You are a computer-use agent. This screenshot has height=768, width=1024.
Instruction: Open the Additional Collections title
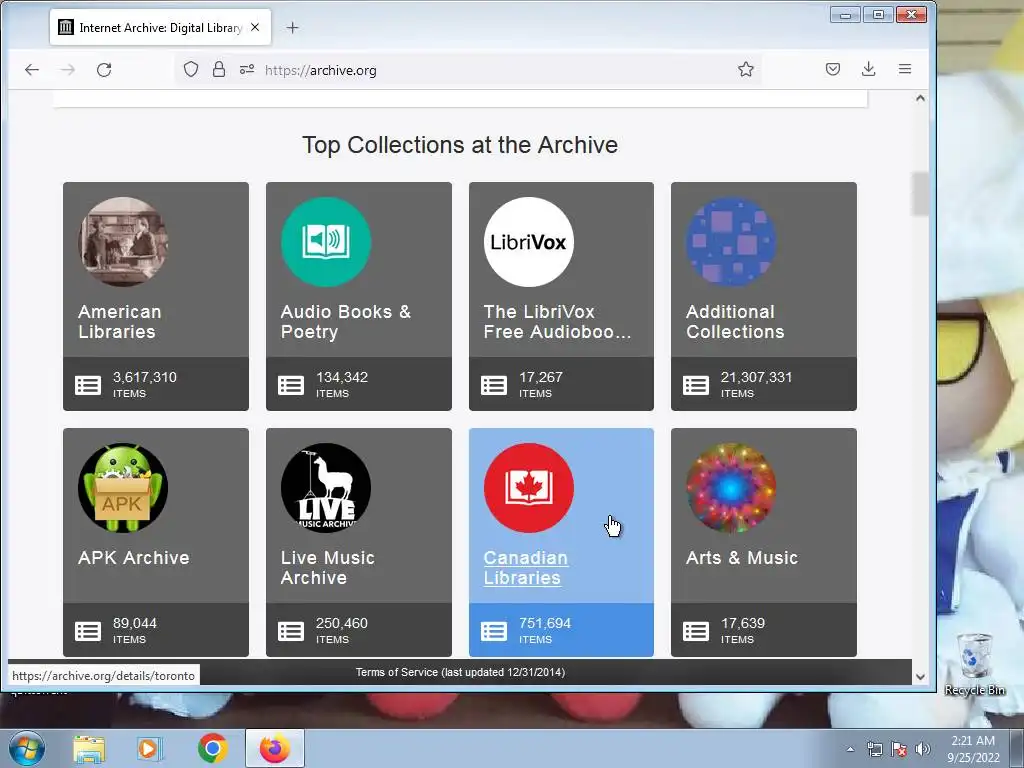735,321
